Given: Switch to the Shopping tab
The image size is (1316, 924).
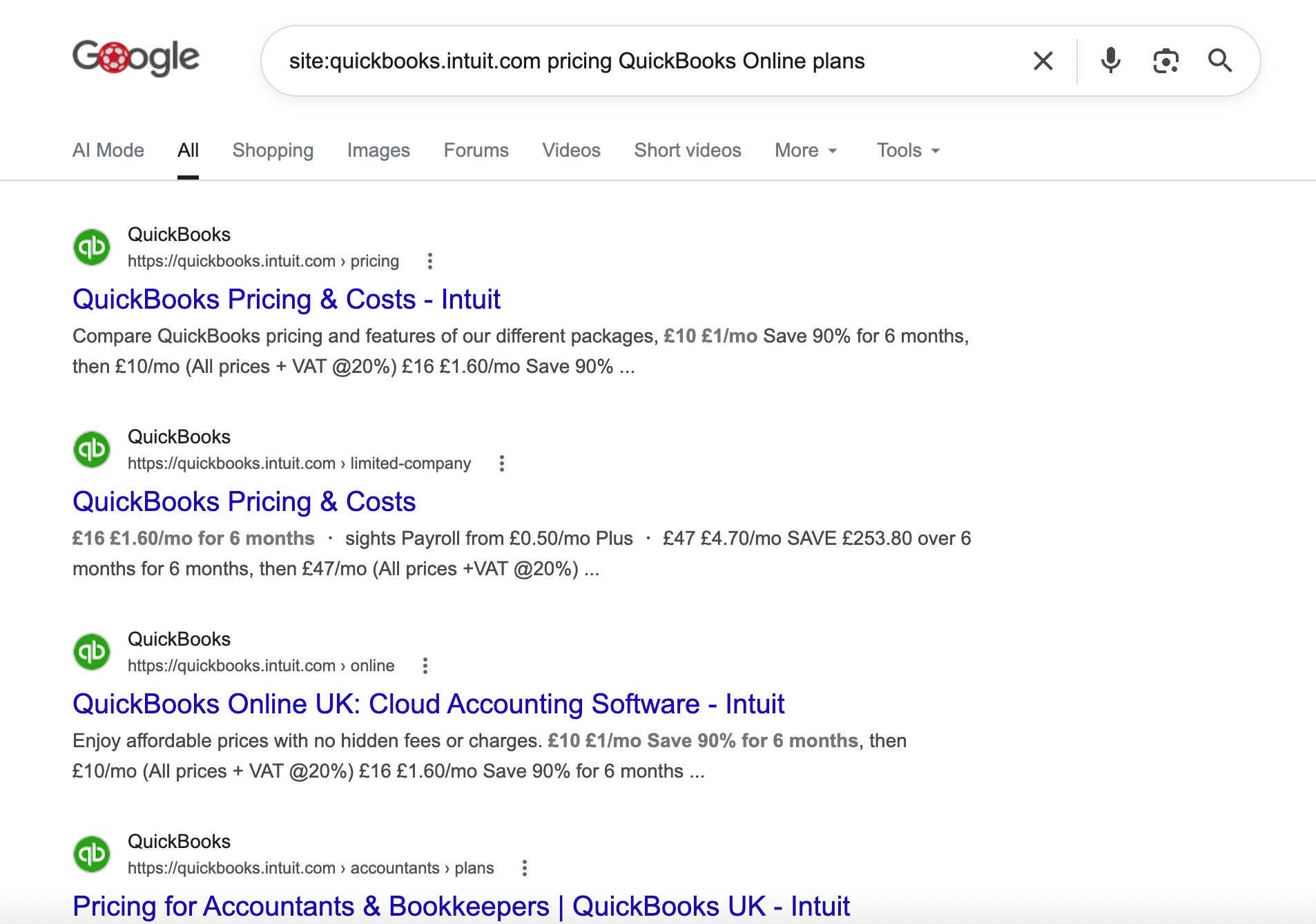Looking at the screenshot, I should coord(273,150).
